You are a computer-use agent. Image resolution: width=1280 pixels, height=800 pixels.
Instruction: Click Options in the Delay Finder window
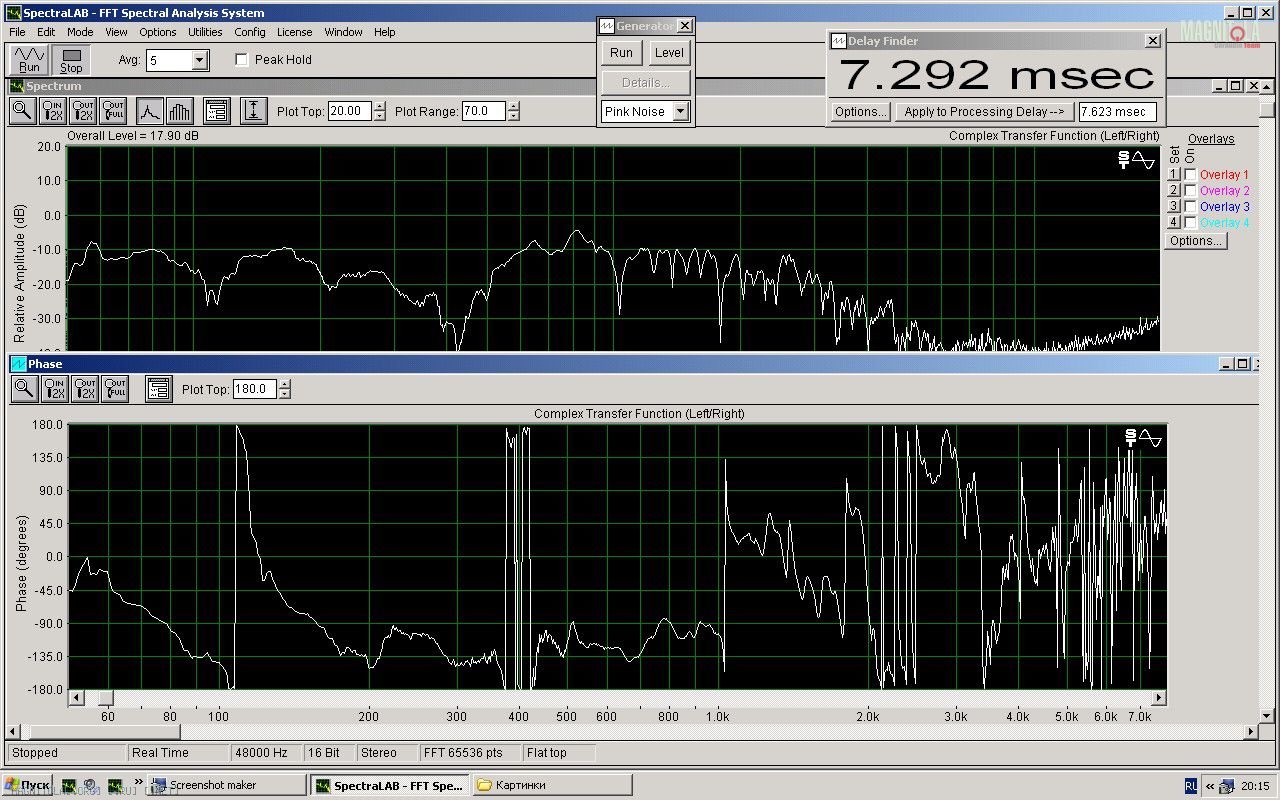point(860,112)
